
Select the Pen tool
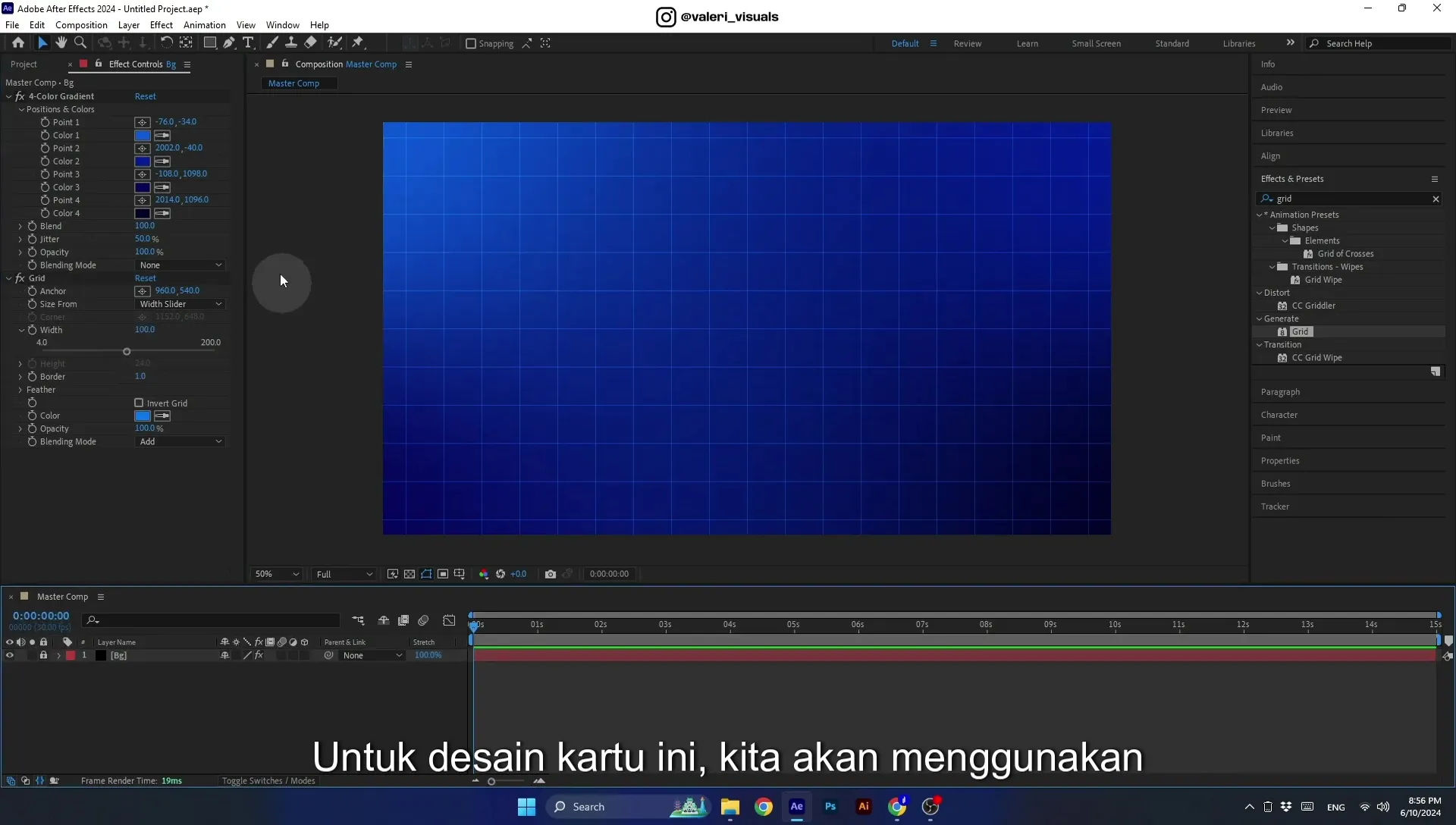[228, 43]
